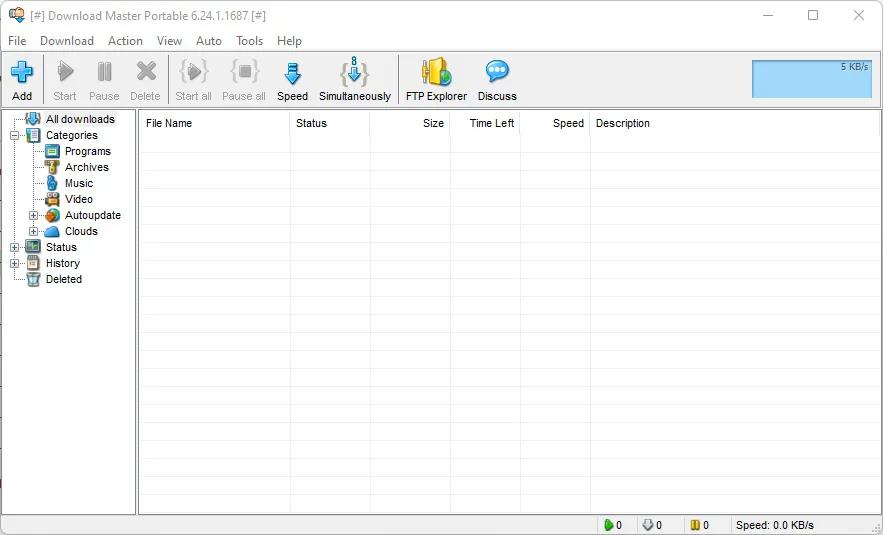This screenshot has height=535, width=883.
Task: Select the Status tree node
Action: pos(61,247)
